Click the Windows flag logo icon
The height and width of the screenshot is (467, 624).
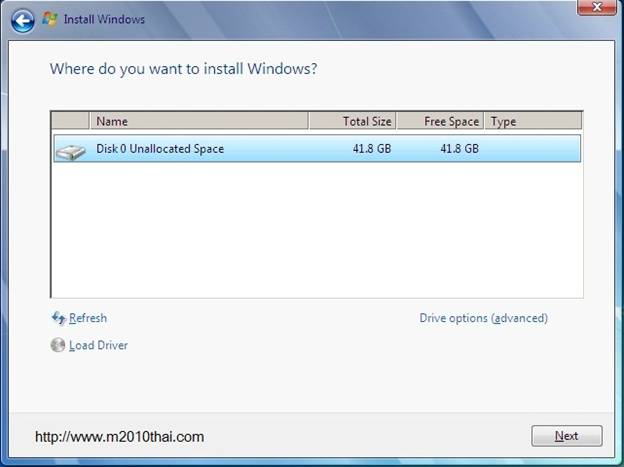[50, 19]
